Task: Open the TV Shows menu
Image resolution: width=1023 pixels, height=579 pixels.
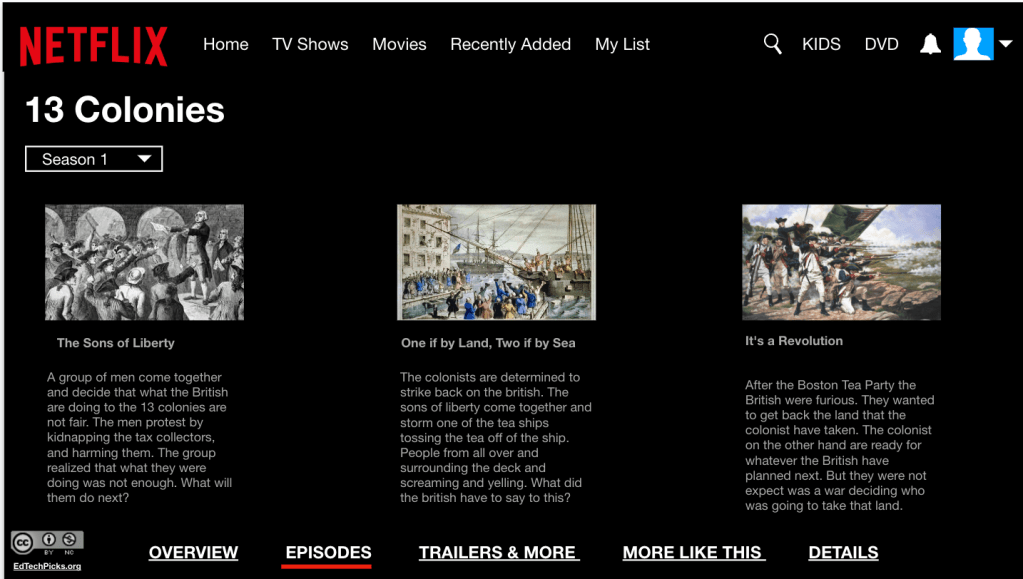Action: pyautogui.click(x=310, y=44)
